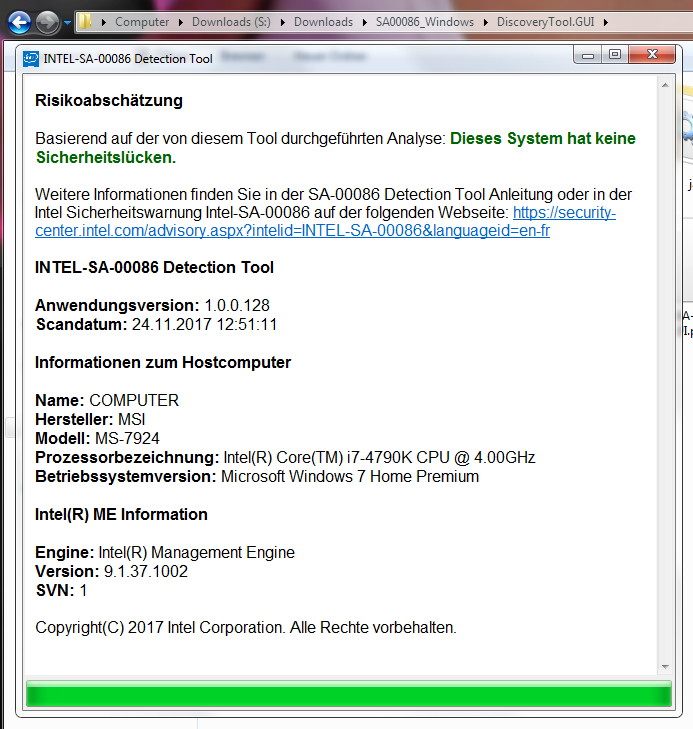Click the Detection Tool window title icon
This screenshot has width=693, height=729.
31,59
